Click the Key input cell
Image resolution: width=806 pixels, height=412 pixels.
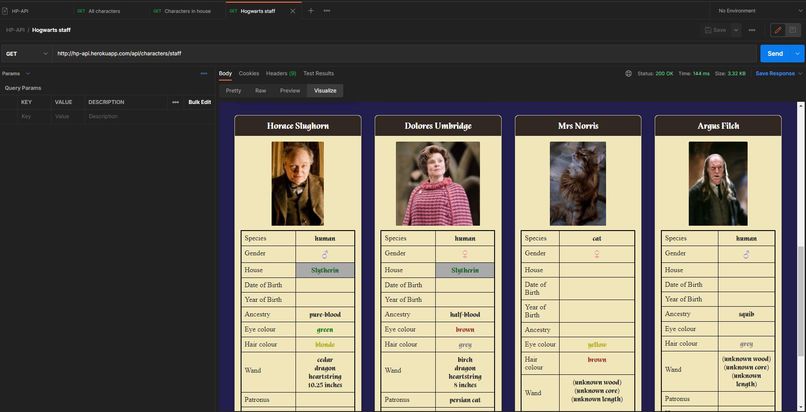click(35, 117)
